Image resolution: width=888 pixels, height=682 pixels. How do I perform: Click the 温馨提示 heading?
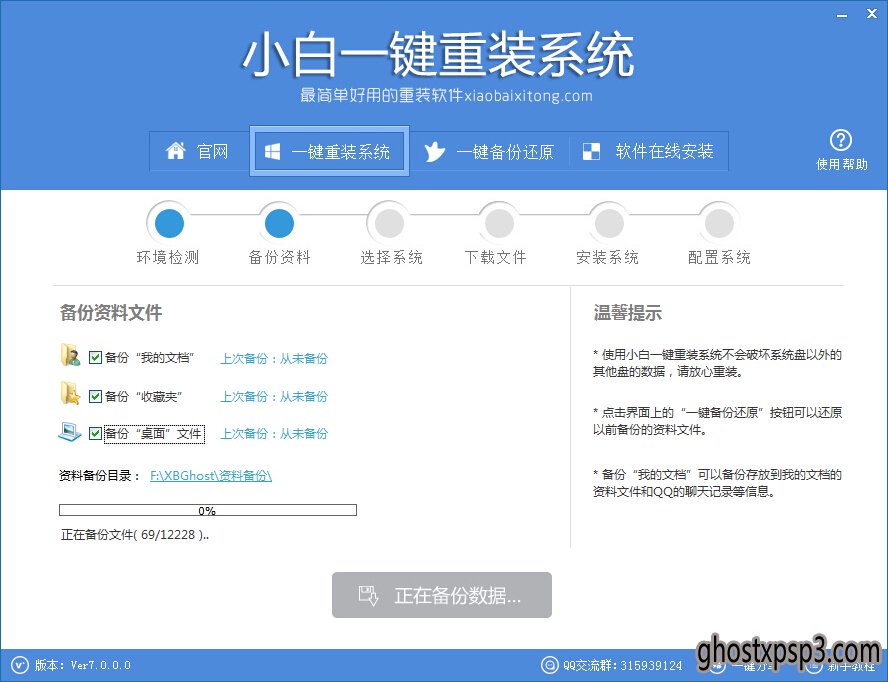click(x=627, y=313)
